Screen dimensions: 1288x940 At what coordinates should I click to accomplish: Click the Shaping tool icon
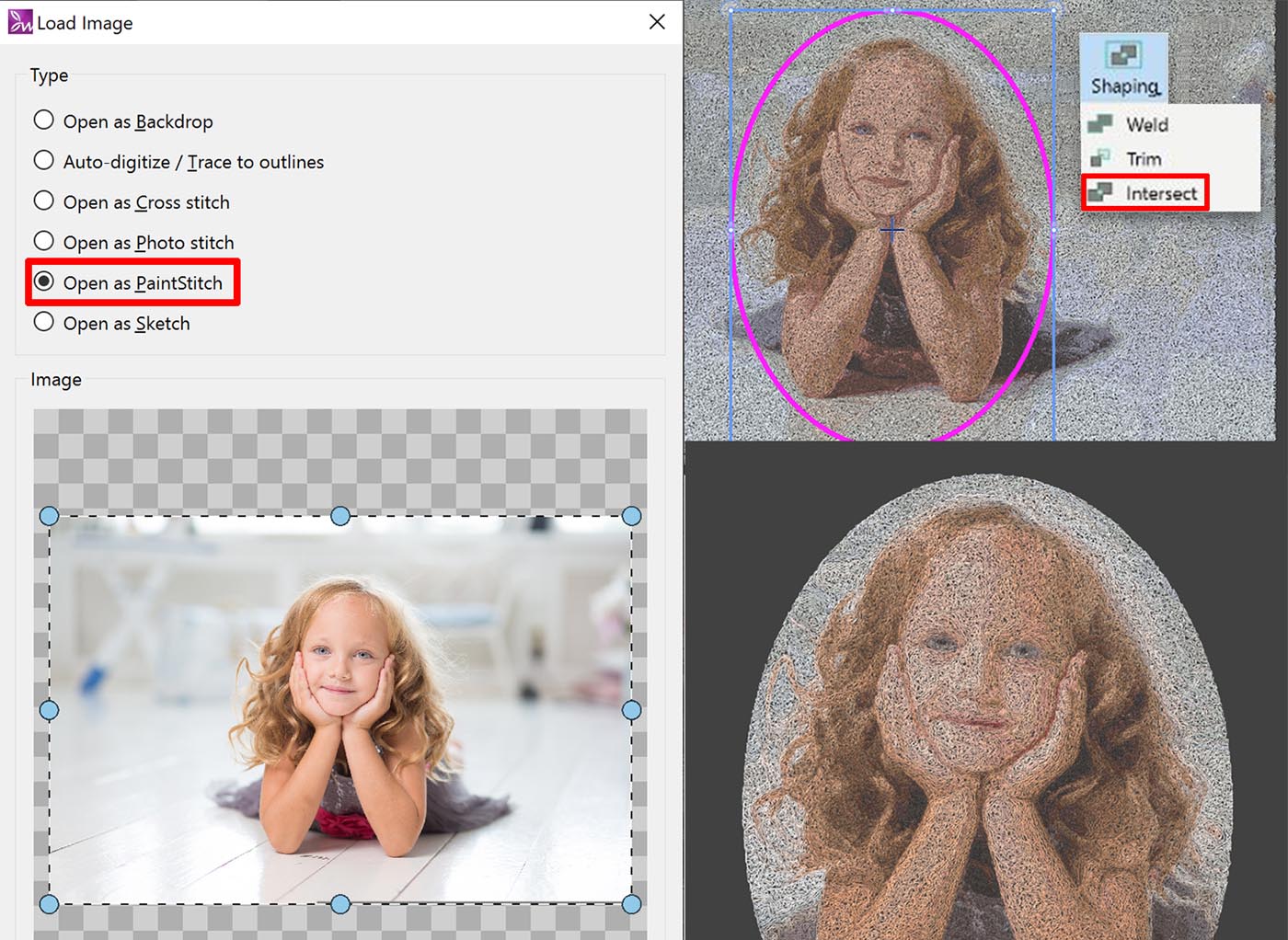1123,56
